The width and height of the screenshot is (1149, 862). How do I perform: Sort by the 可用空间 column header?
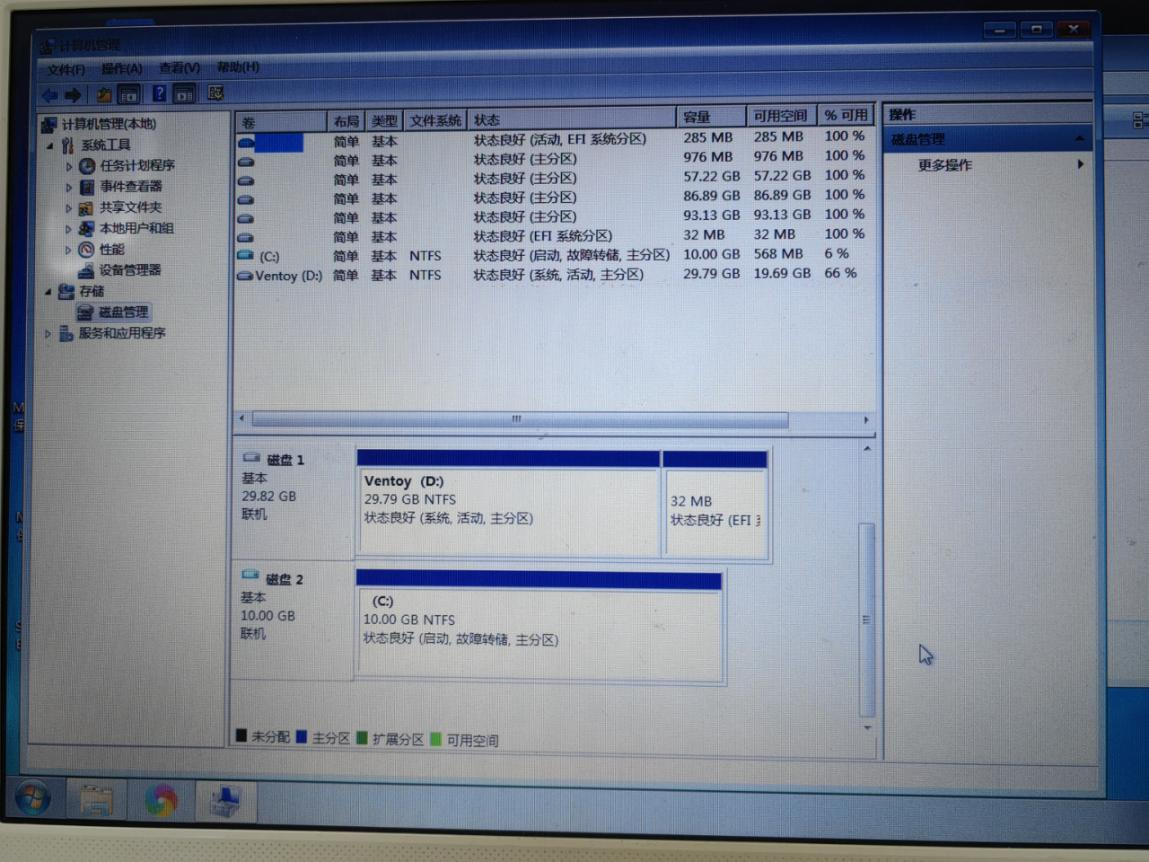click(x=781, y=116)
